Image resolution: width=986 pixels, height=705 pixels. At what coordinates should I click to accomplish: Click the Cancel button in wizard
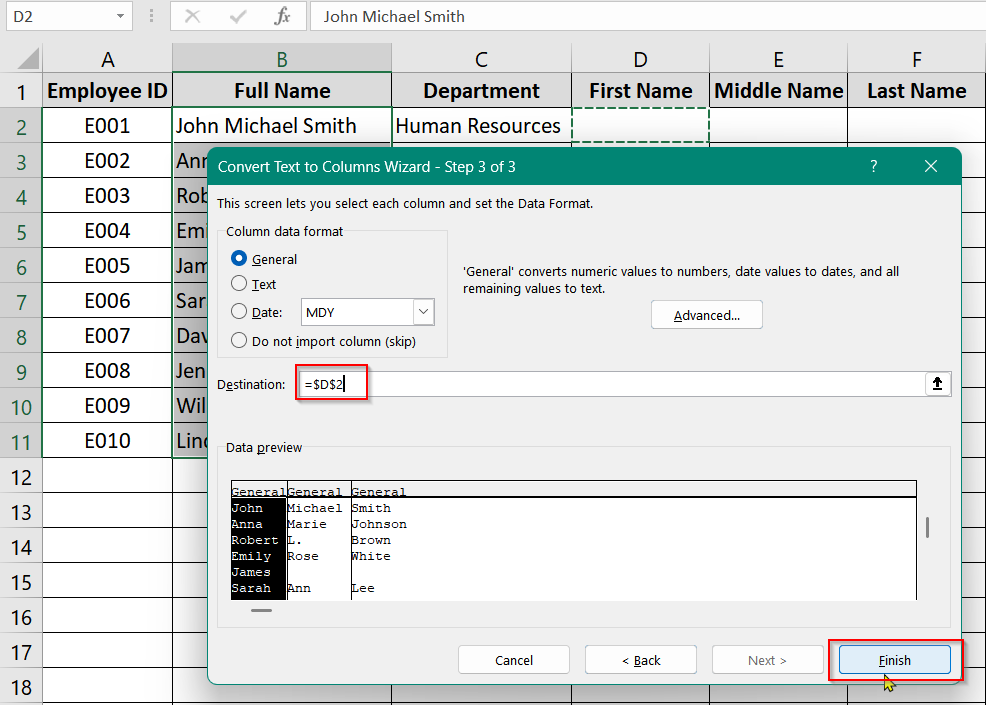pos(514,660)
